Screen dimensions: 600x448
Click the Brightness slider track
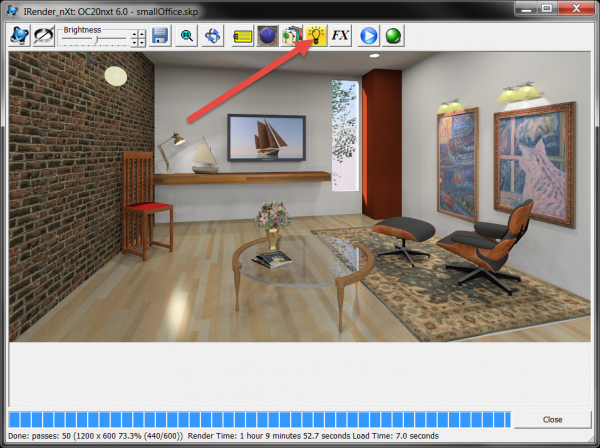(95, 38)
